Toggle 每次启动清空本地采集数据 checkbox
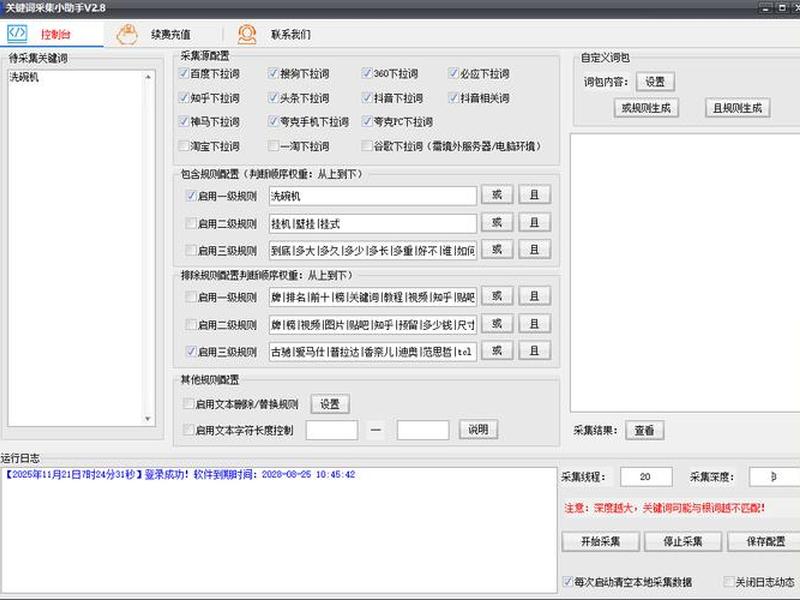The height and width of the screenshot is (600, 800). (567, 582)
